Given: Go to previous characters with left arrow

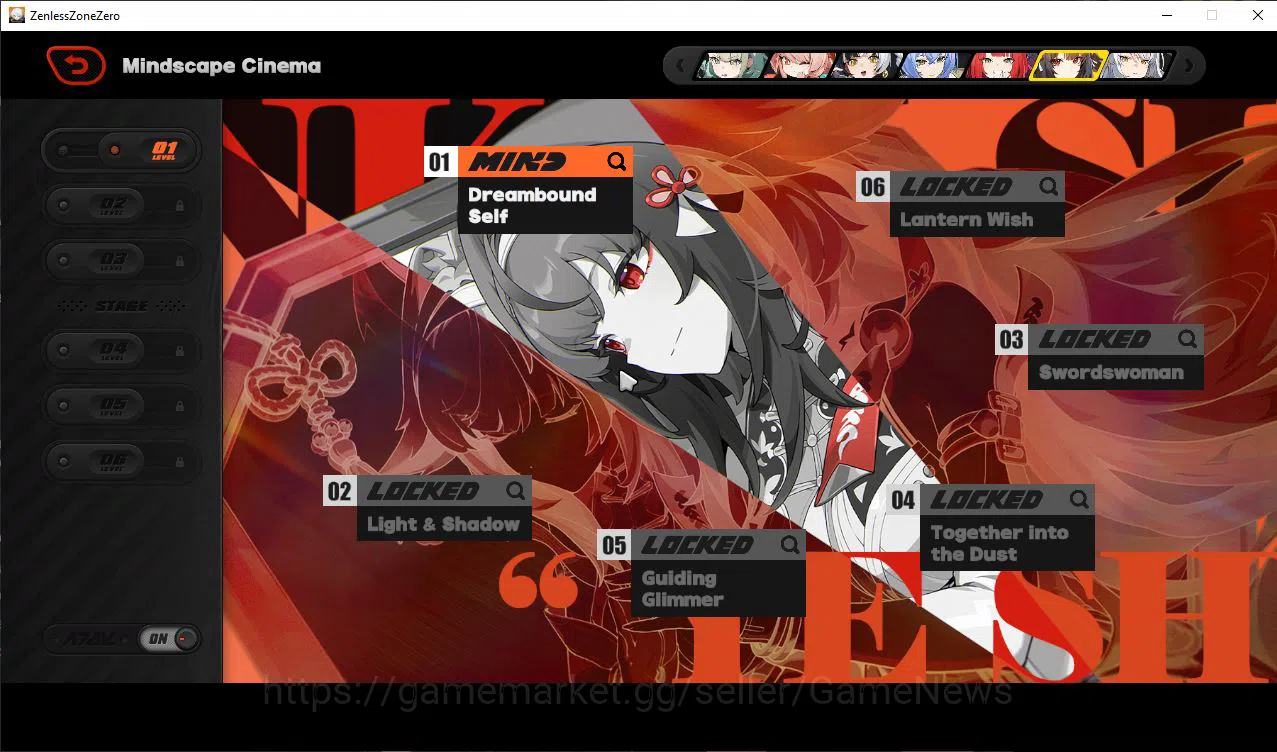Looking at the screenshot, I should (x=681, y=66).
